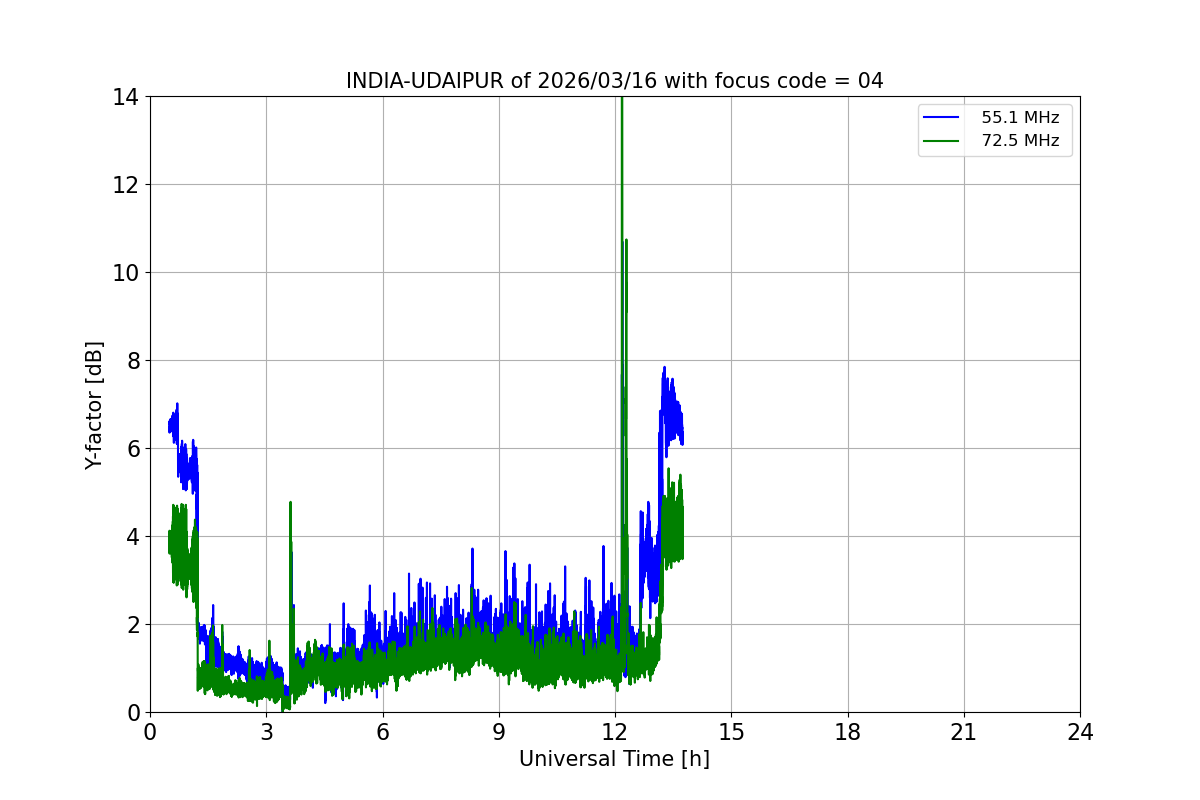Click x-axis tick label 21
The image size is (1200, 800).
(x=964, y=732)
